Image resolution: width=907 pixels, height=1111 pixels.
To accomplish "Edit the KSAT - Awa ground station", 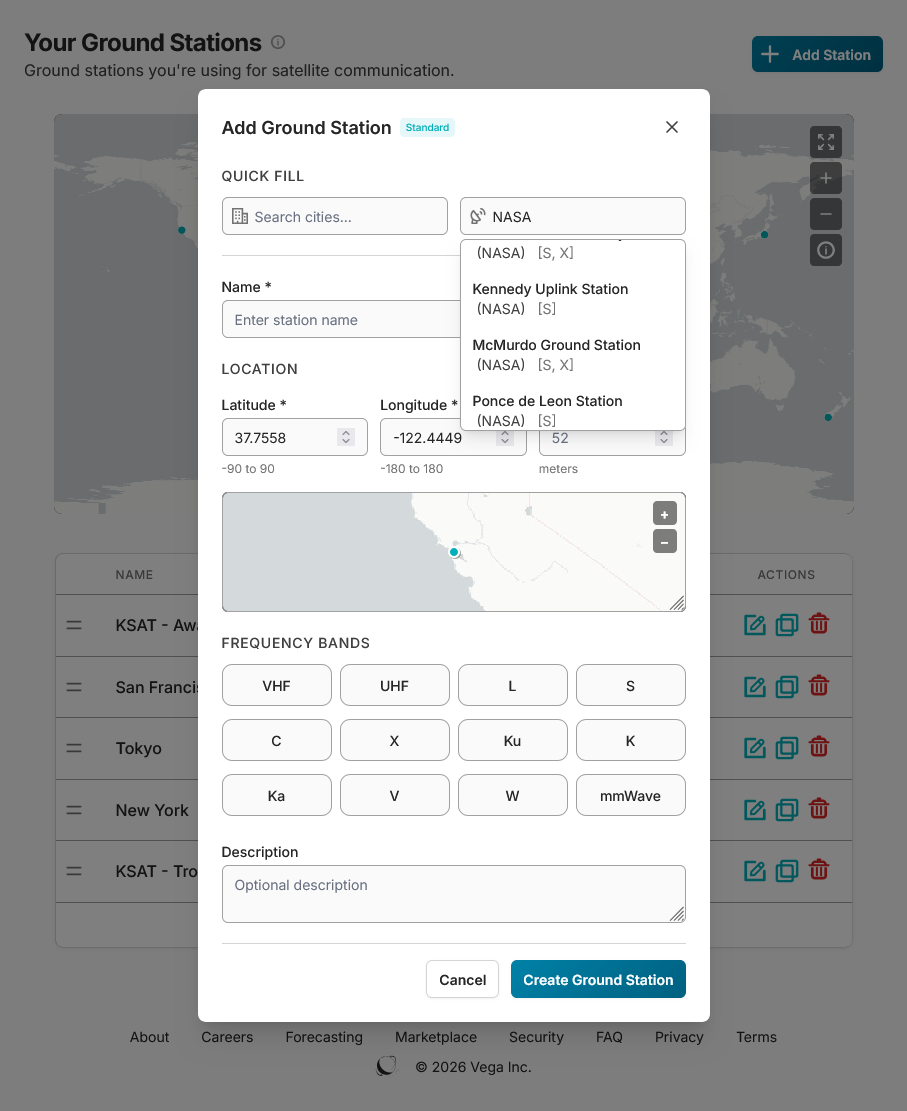I will pyautogui.click(x=754, y=625).
